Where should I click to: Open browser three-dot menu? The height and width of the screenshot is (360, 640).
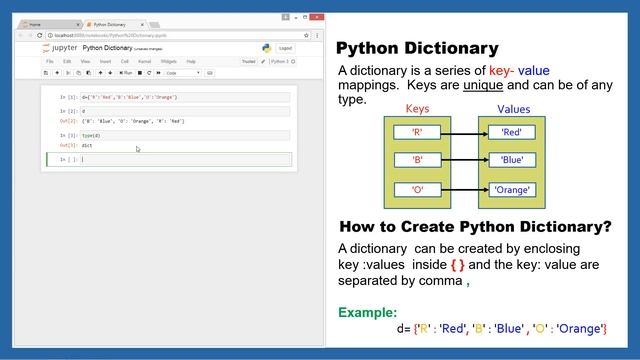coord(317,36)
